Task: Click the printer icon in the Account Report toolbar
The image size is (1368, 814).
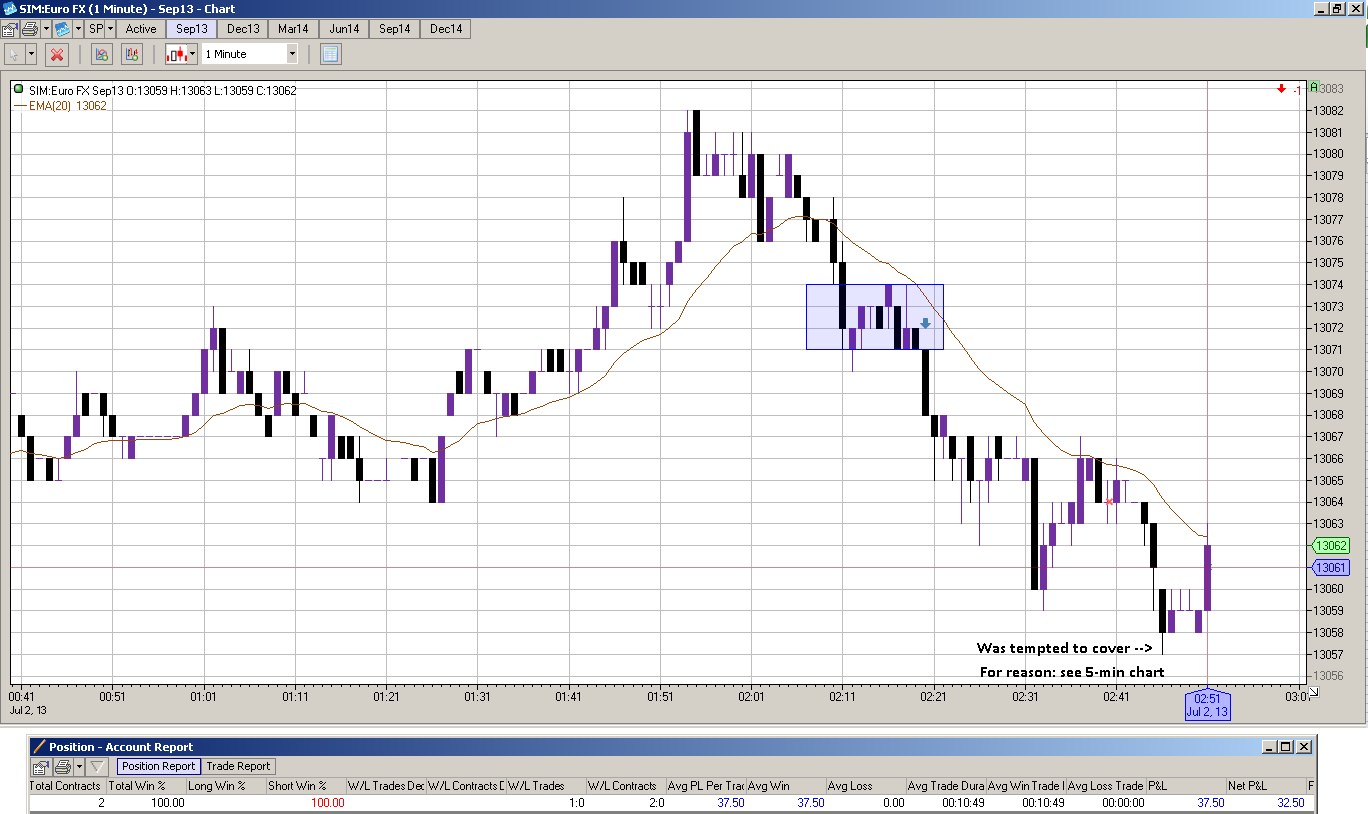Action: (x=62, y=767)
